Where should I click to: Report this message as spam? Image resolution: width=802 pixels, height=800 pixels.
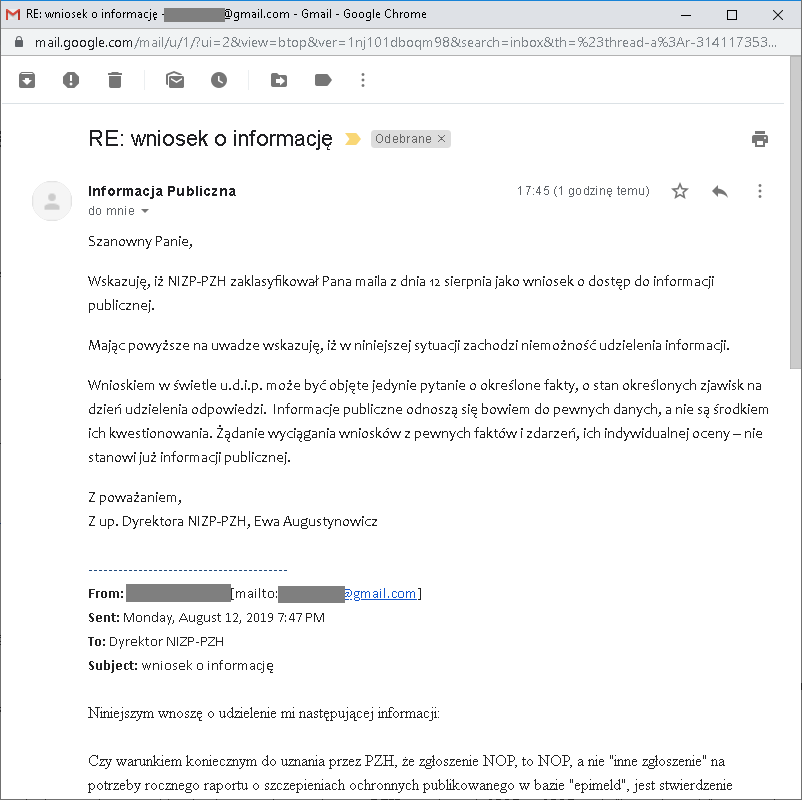click(71, 80)
